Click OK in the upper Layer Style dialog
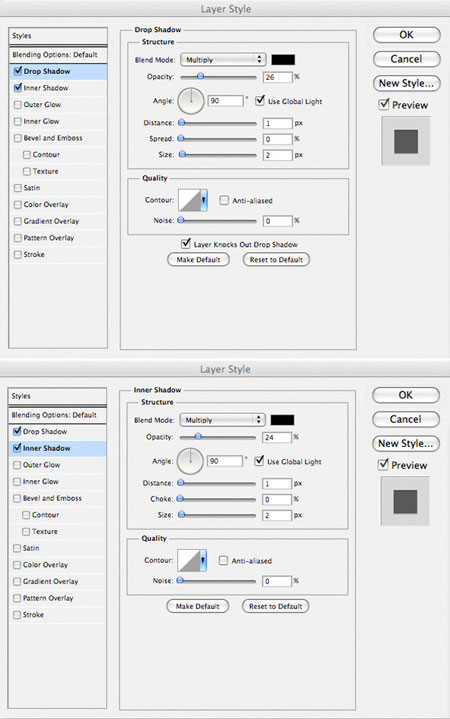The image size is (450, 719). pyautogui.click(x=406, y=35)
